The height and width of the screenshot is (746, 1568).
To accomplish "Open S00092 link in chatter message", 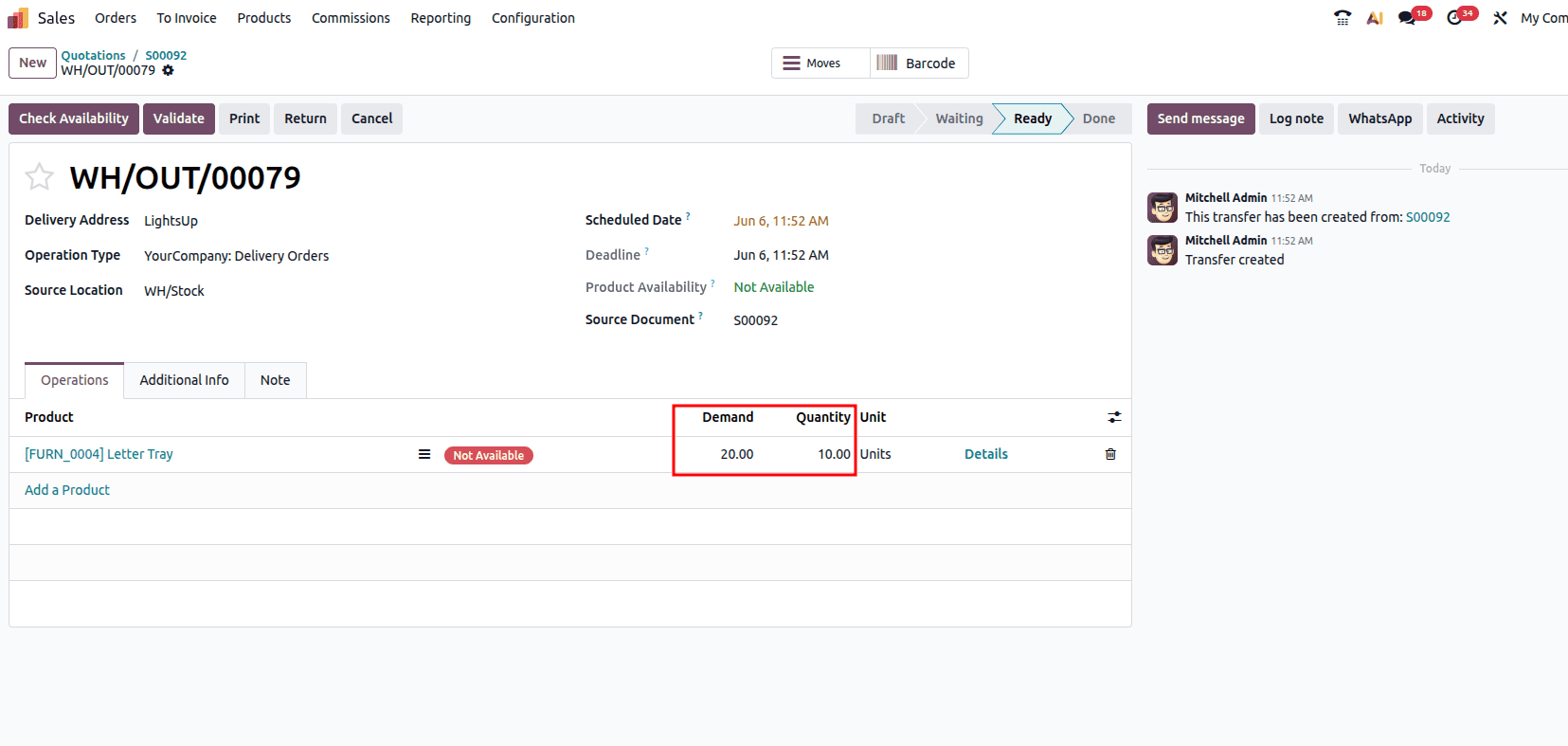I will [x=1428, y=217].
